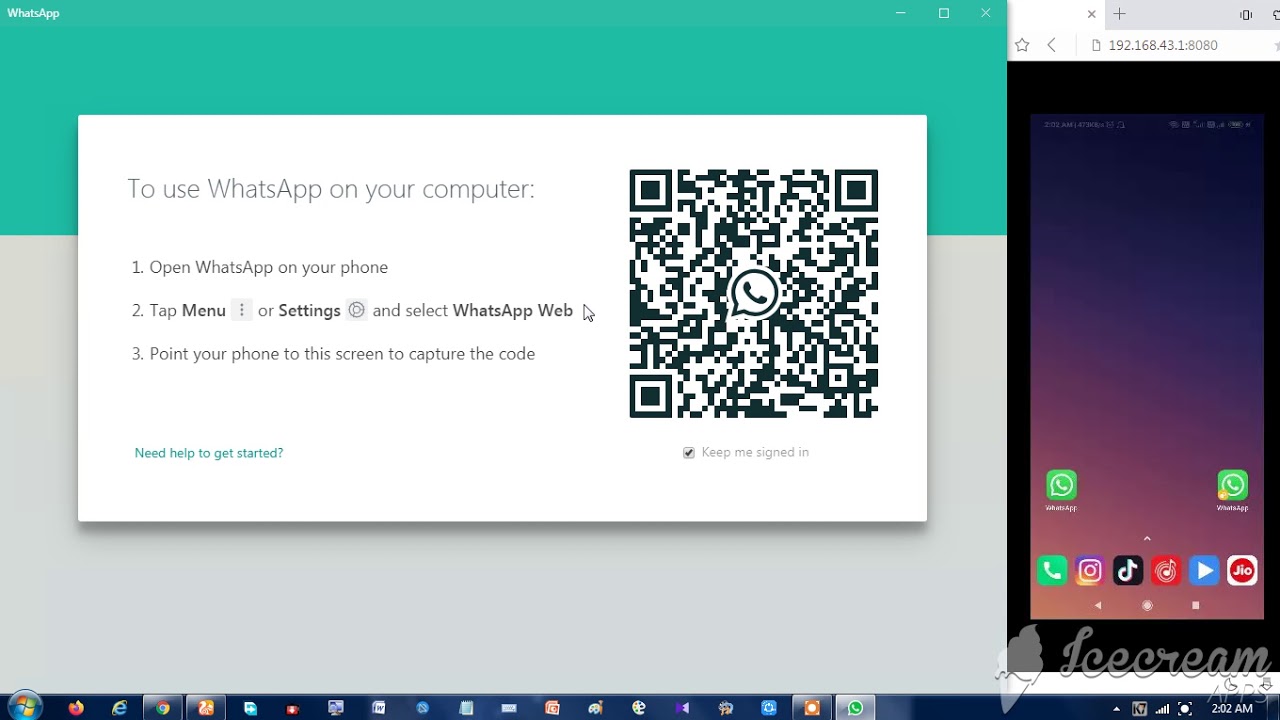Tap the phone's recents square button

tap(1196, 605)
